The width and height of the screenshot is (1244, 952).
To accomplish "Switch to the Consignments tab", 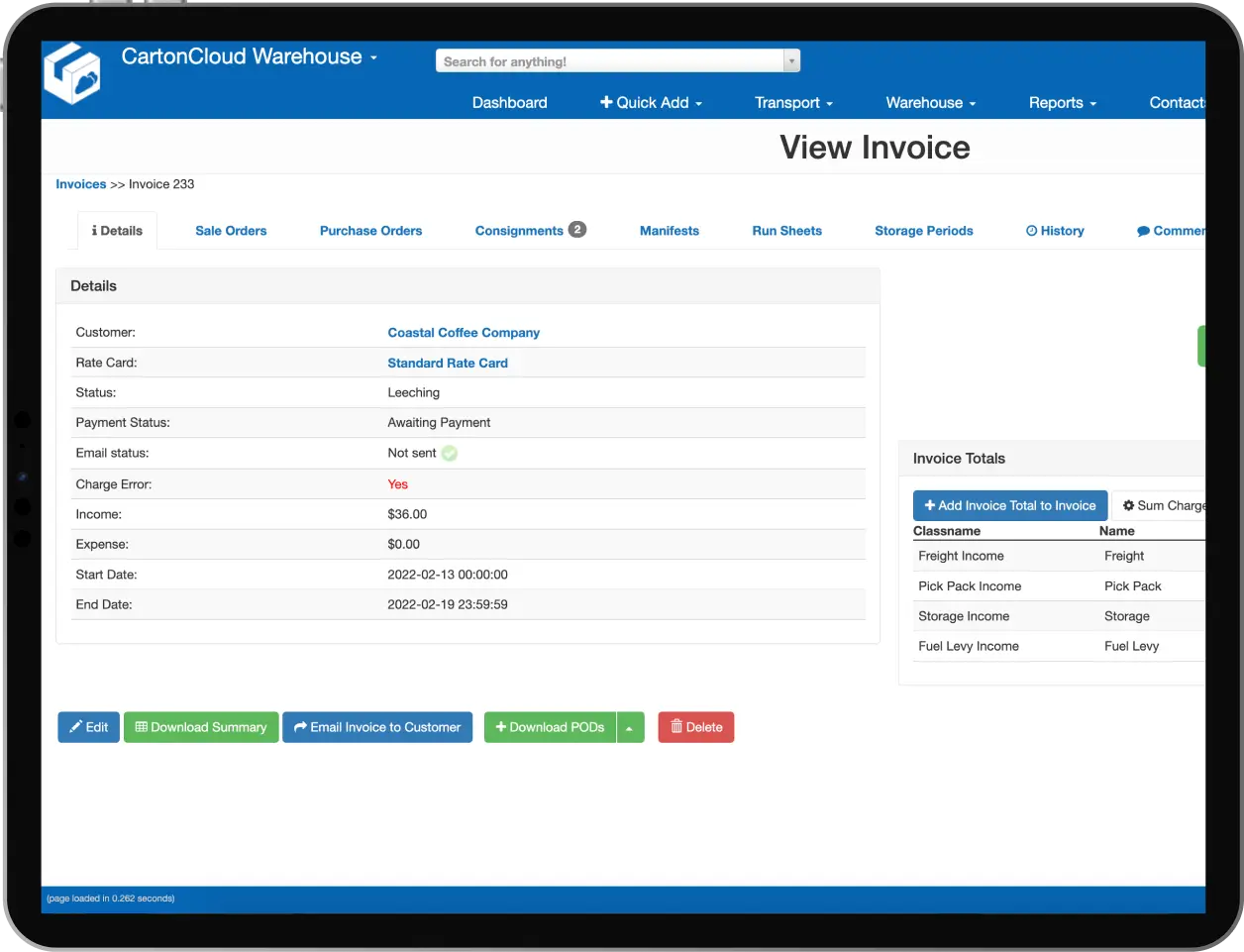I will (520, 230).
